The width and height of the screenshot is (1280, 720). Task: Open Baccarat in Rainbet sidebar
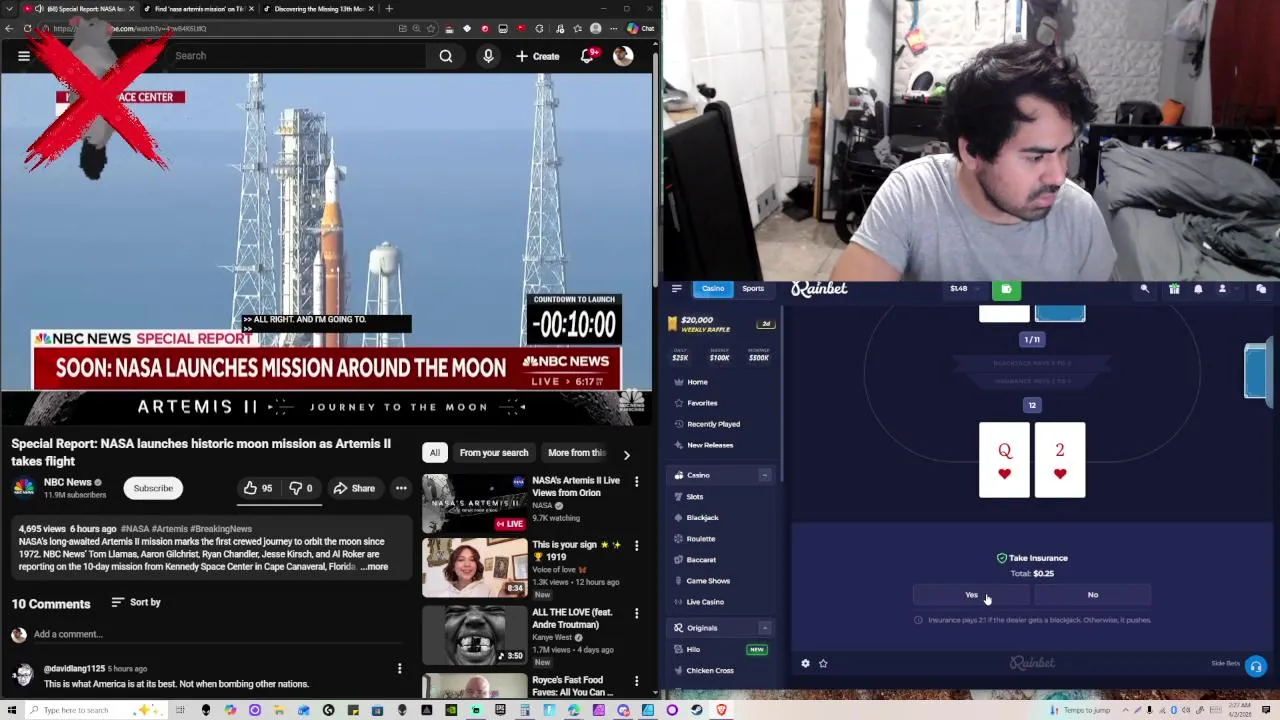click(x=701, y=560)
